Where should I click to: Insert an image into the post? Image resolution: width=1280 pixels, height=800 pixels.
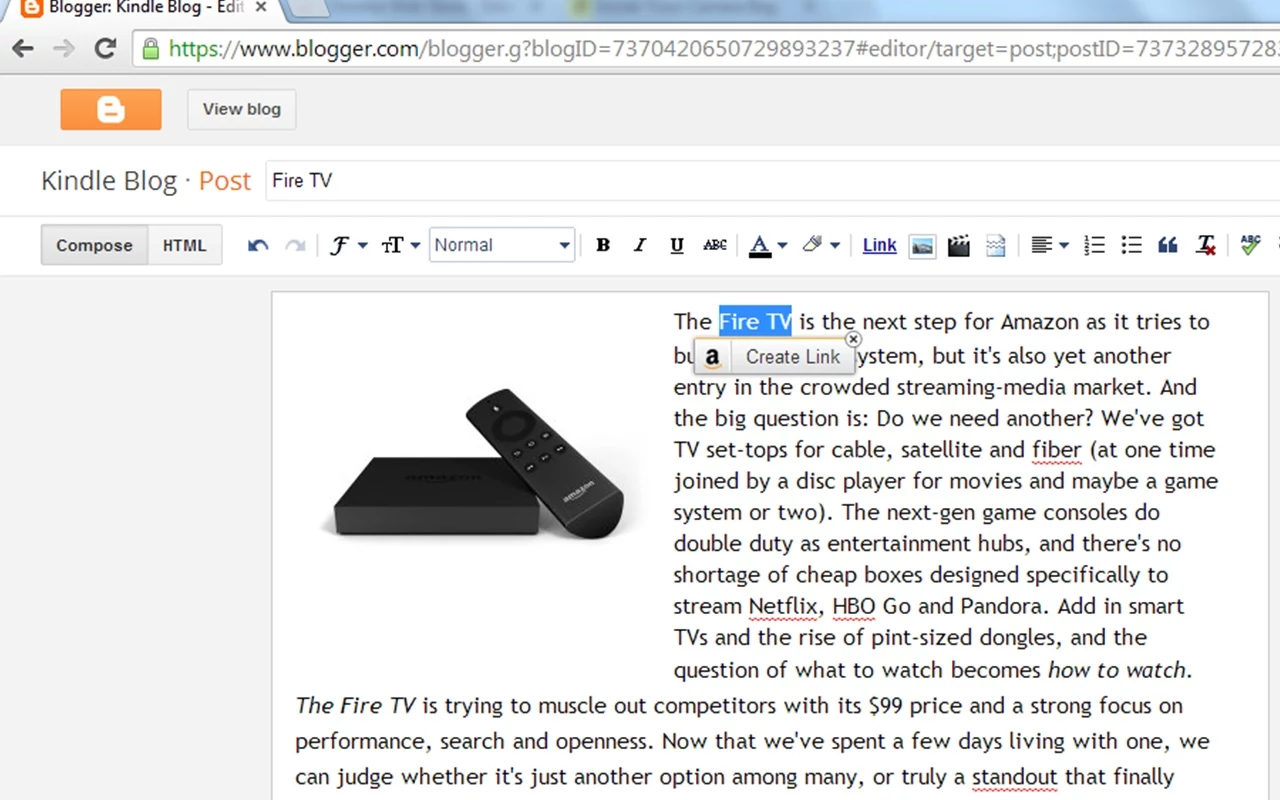coord(922,246)
